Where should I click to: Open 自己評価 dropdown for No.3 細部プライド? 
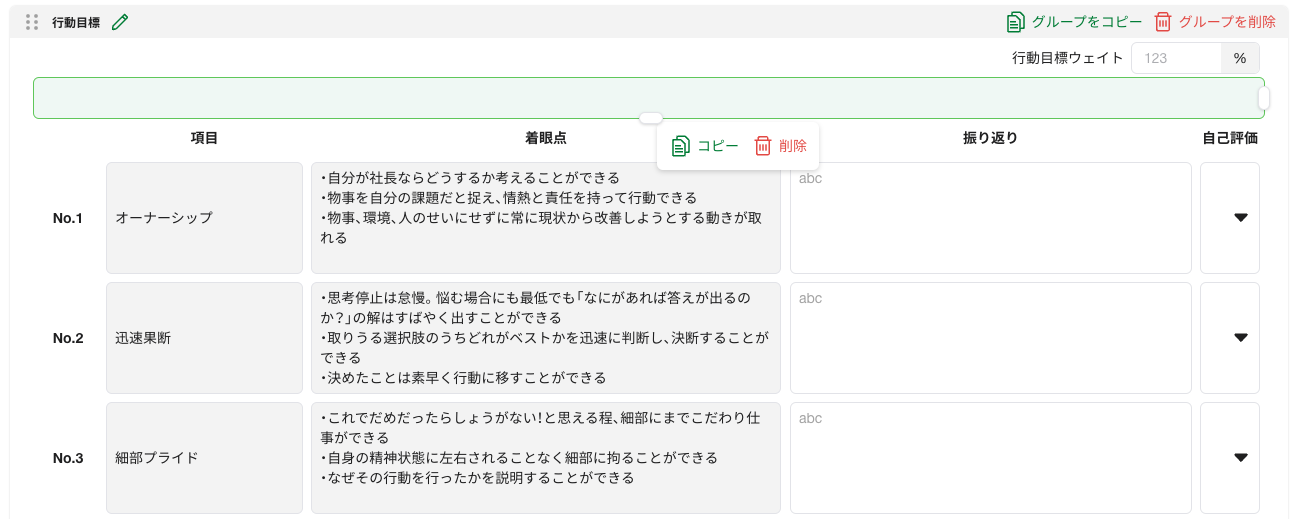[x=1240, y=458]
